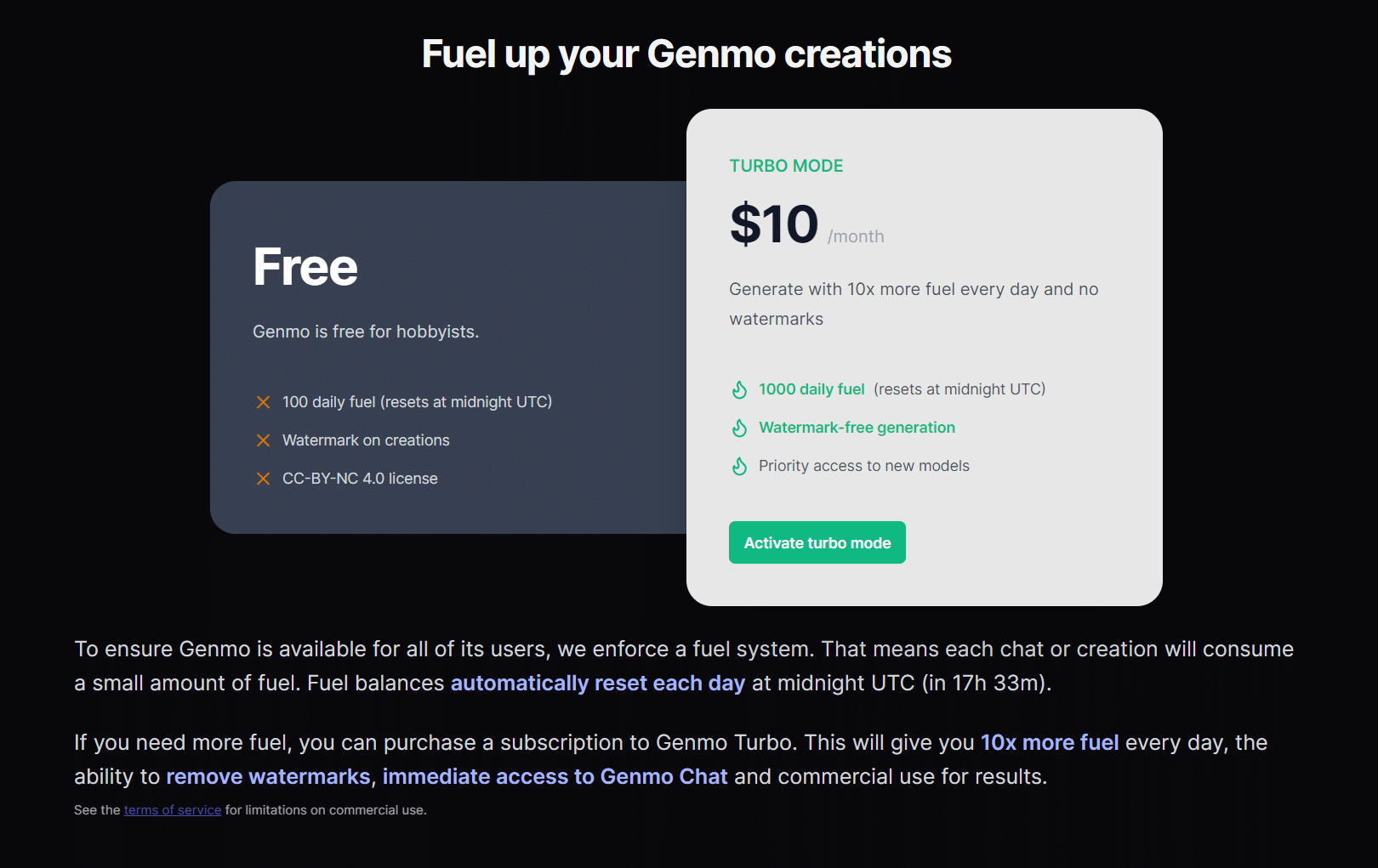1378x868 pixels.
Task: Click the X icon beside 100 daily fuel
Action: pyautogui.click(x=263, y=402)
